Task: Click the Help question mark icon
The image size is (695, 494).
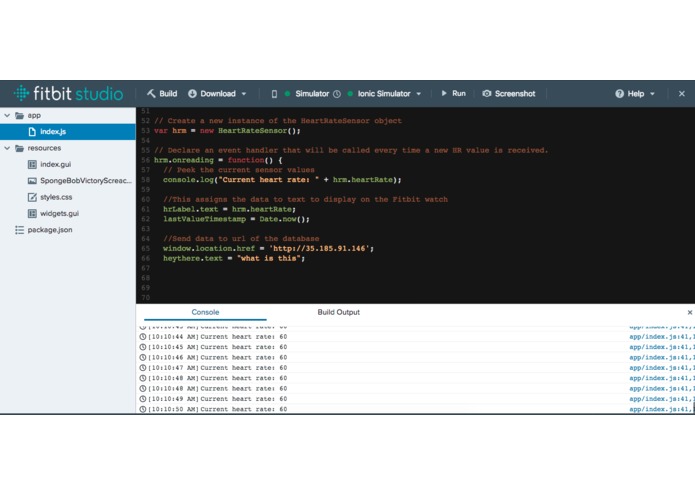Action: [620, 93]
